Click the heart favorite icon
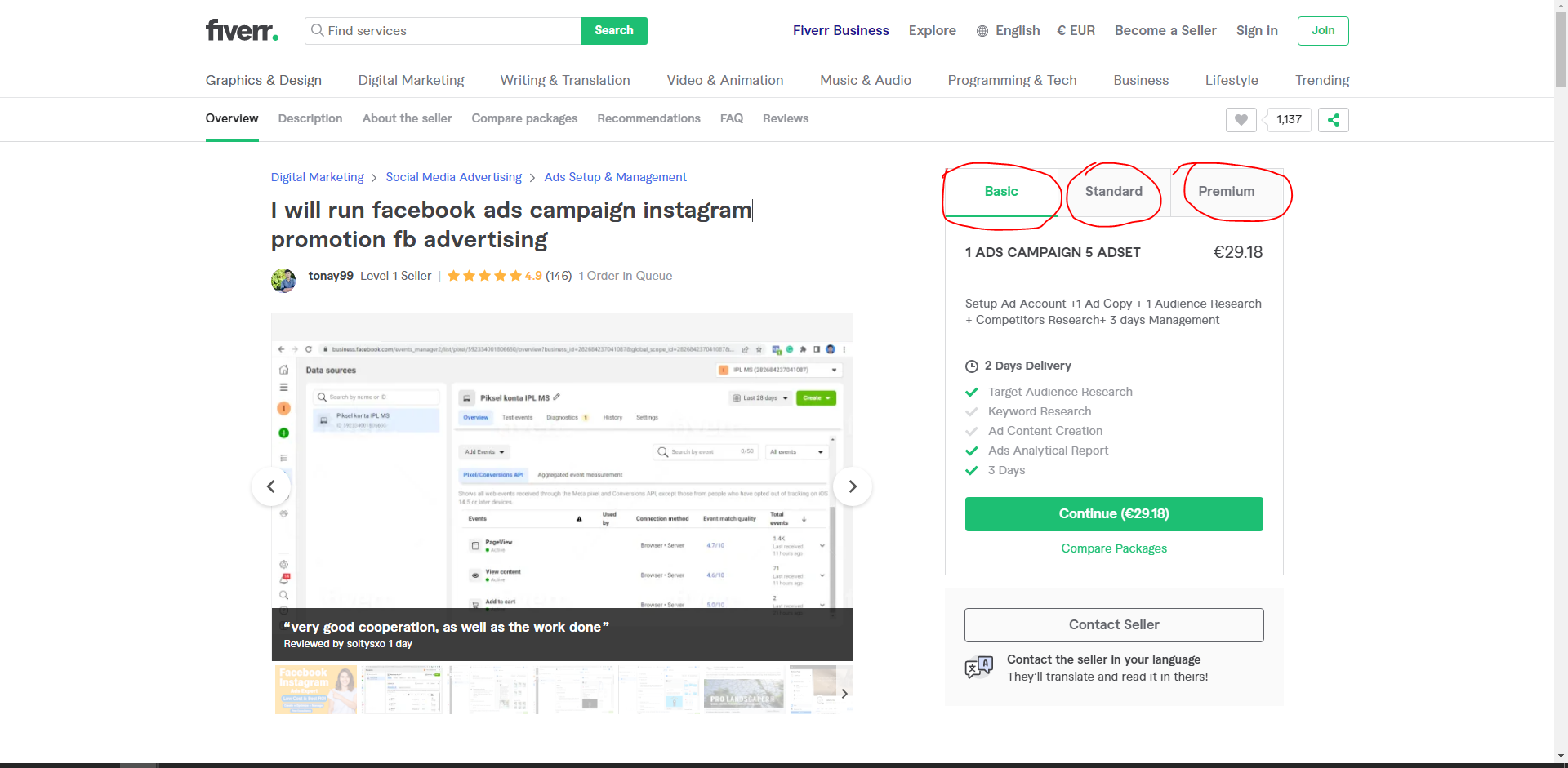This screenshot has height=768, width=1568. pyautogui.click(x=1241, y=120)
